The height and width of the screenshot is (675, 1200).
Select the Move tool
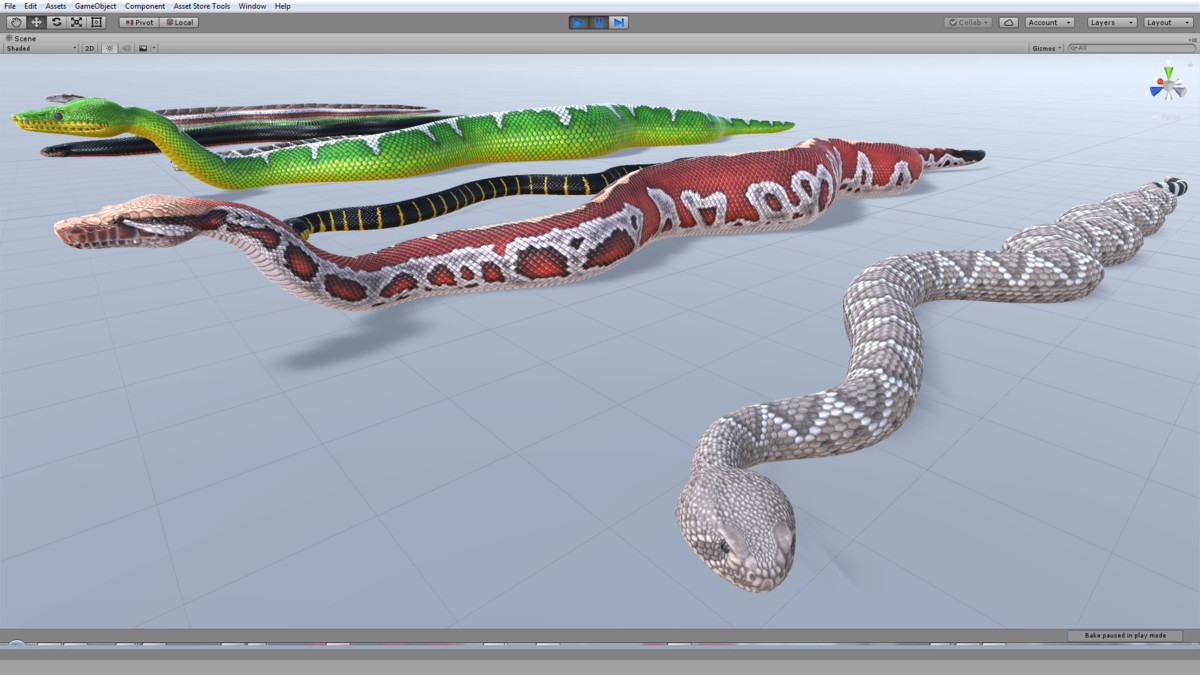[37, 22]
